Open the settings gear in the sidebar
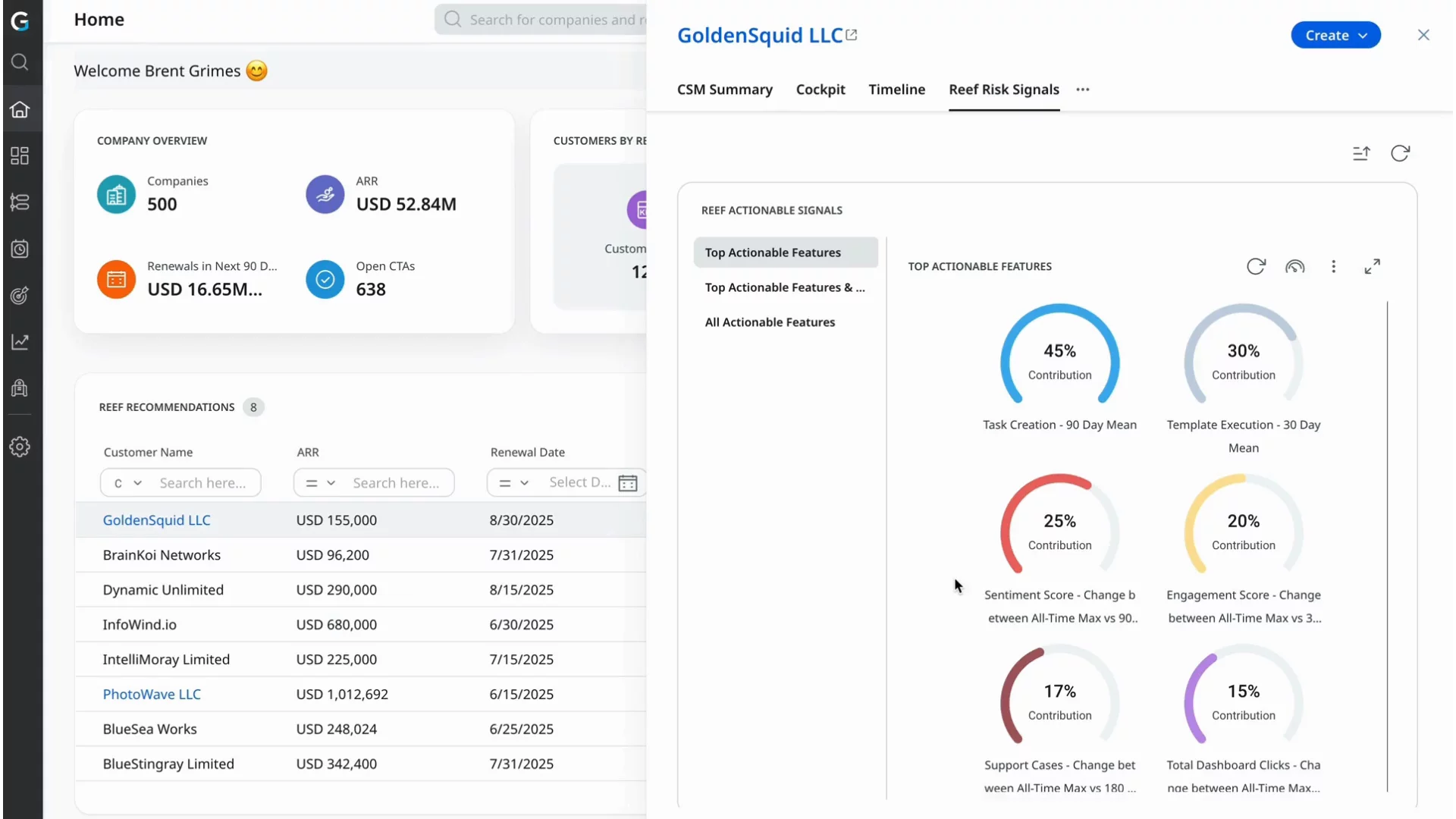1456x819 pixels. (x=20, y=447)
